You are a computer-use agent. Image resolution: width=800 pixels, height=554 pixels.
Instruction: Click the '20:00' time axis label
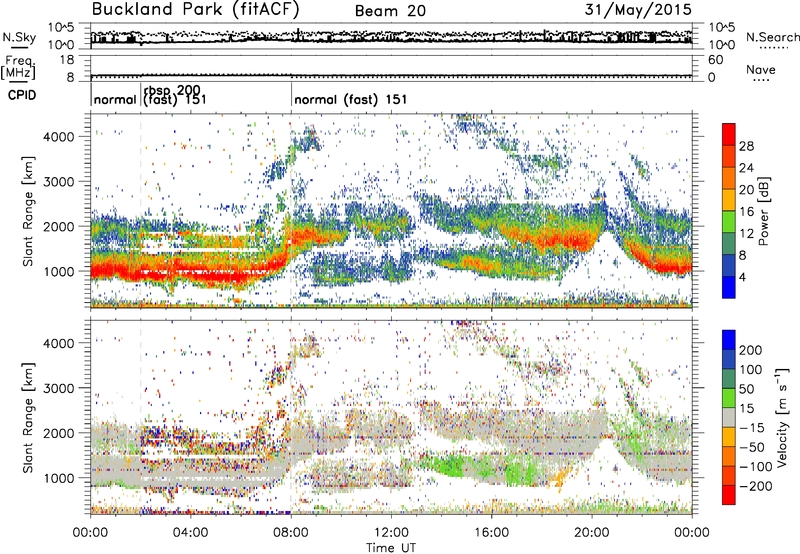tap(592, 533)
